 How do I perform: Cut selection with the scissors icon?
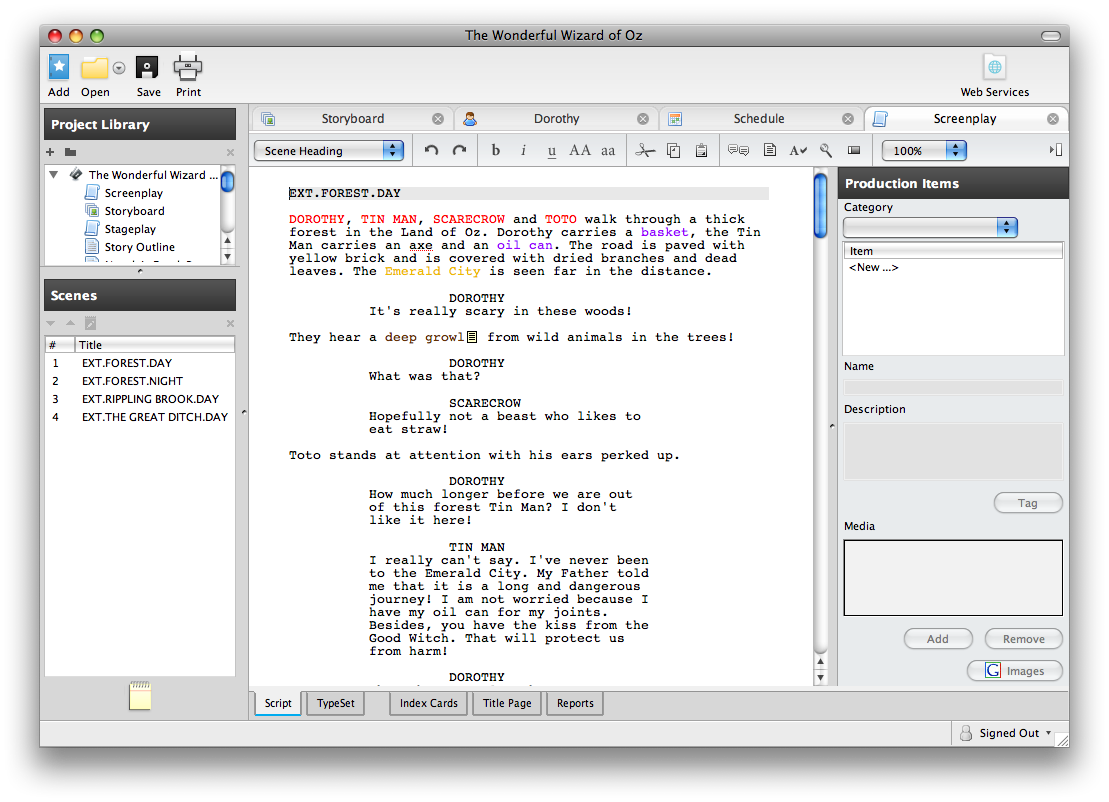(x=645, y=150)
